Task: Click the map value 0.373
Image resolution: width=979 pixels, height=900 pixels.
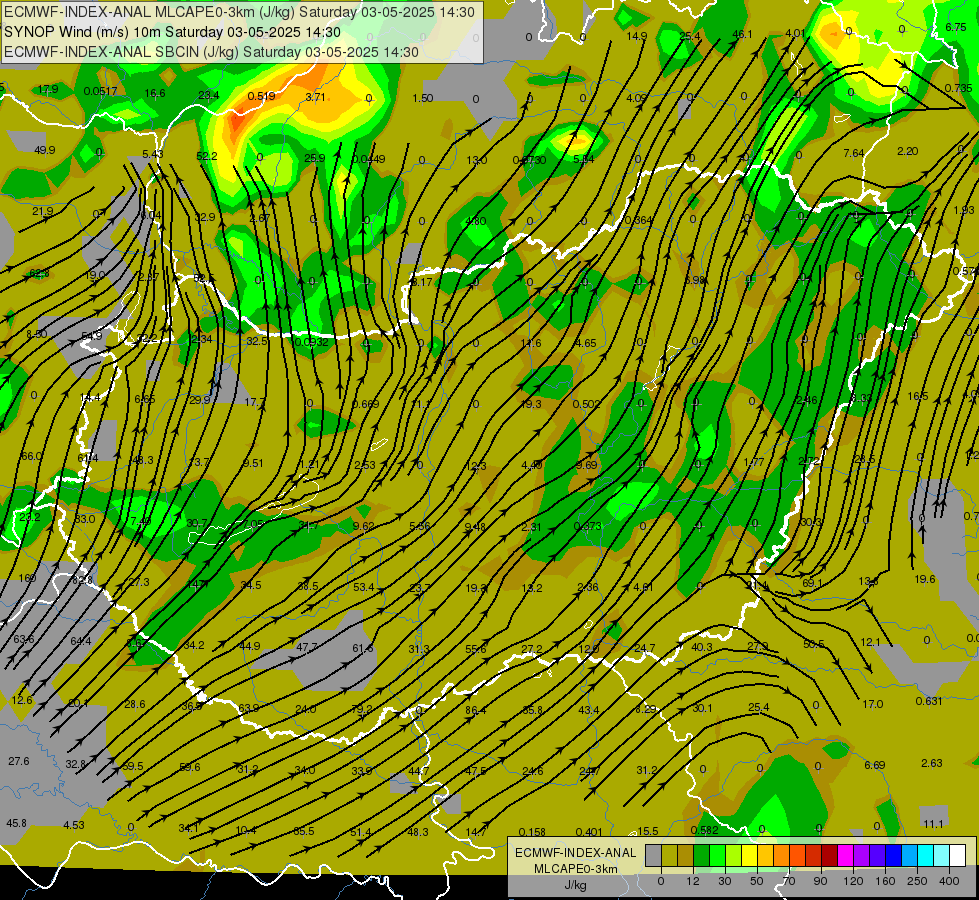Action: (x=587, y=527)
